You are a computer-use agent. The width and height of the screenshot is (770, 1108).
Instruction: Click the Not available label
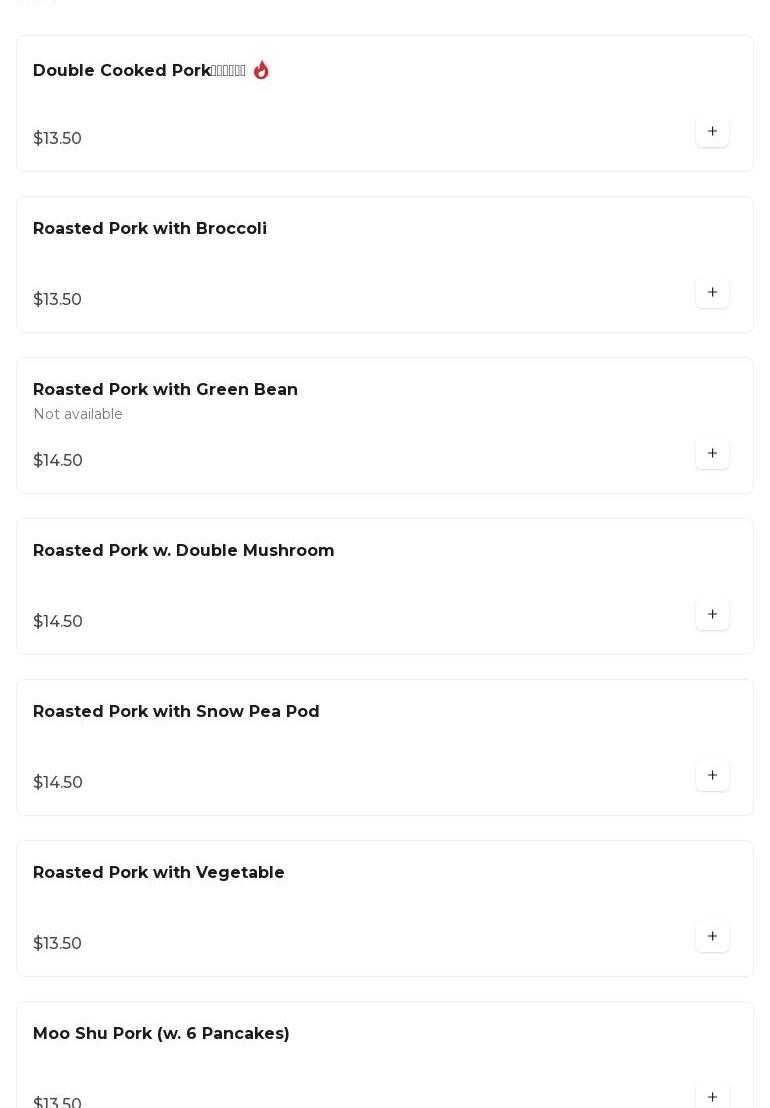pos(78,414)
